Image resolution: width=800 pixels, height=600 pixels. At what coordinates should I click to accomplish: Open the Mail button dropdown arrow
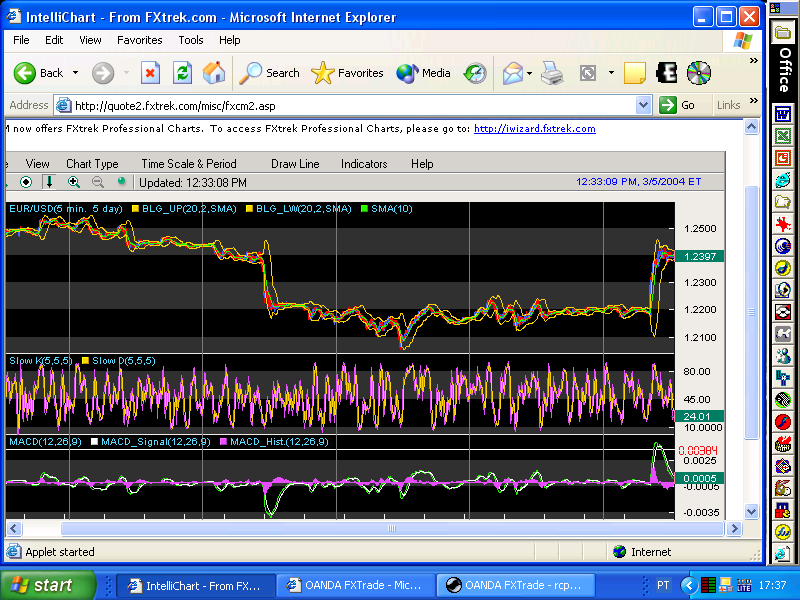(x=529, y=73)
